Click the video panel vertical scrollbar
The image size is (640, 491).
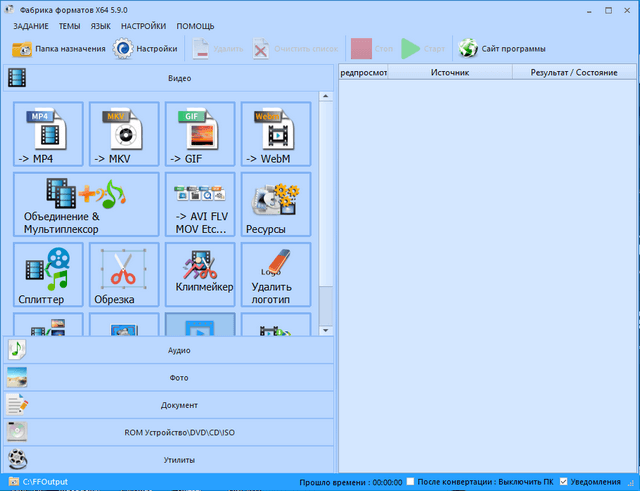click(x=324, y=200)
